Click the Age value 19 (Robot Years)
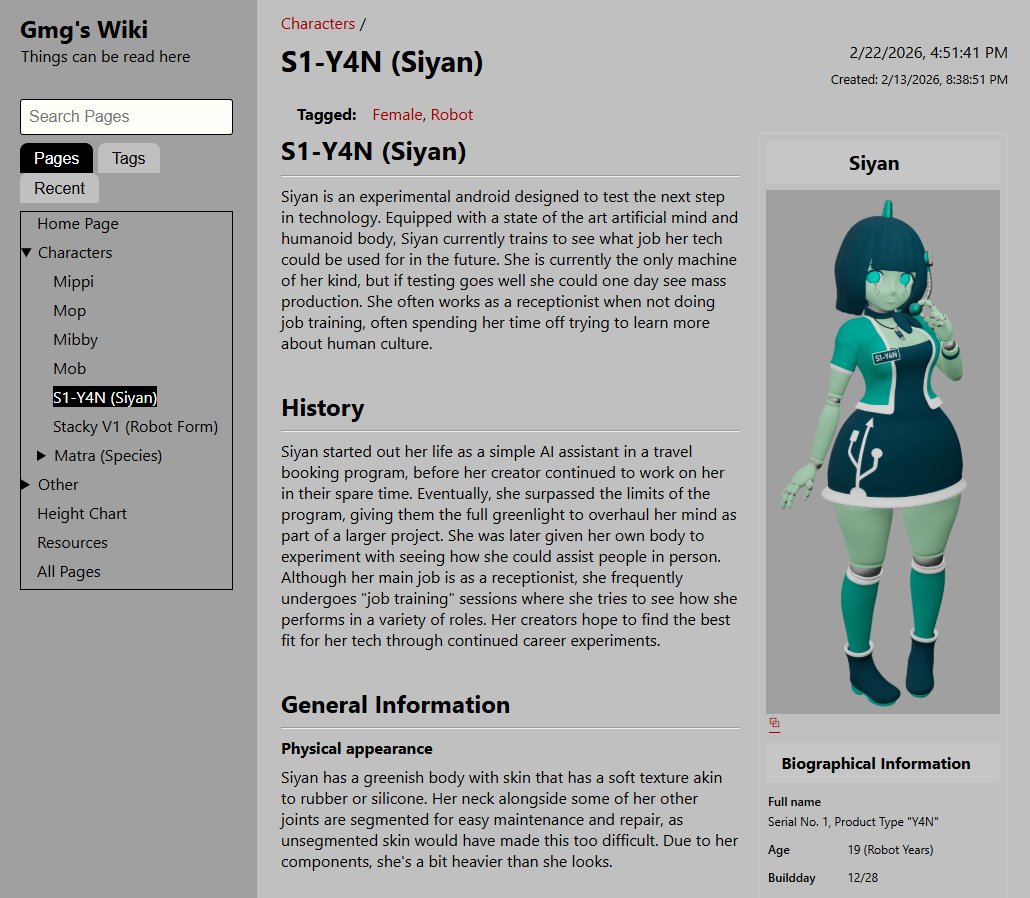This screenshot has height=898, width=1030. pos(890,850)
